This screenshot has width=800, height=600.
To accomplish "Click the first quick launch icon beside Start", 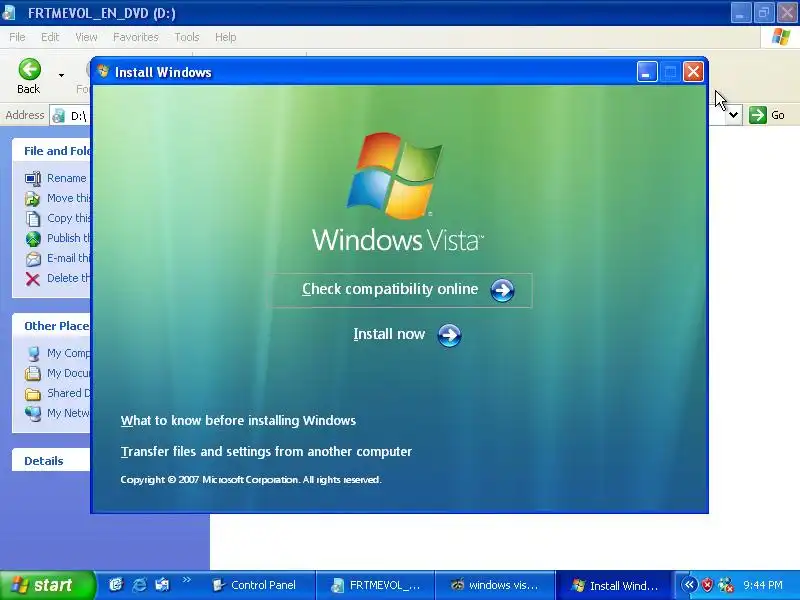I will pyautogui.click(x=116, y=585).
